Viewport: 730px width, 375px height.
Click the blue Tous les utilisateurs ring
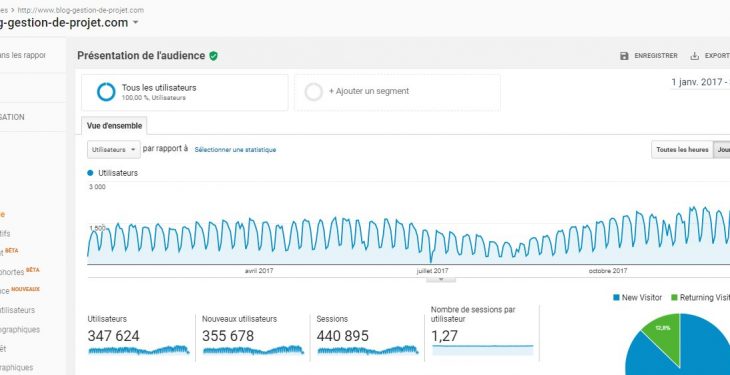pyautogui.click(x=106, y=92)
